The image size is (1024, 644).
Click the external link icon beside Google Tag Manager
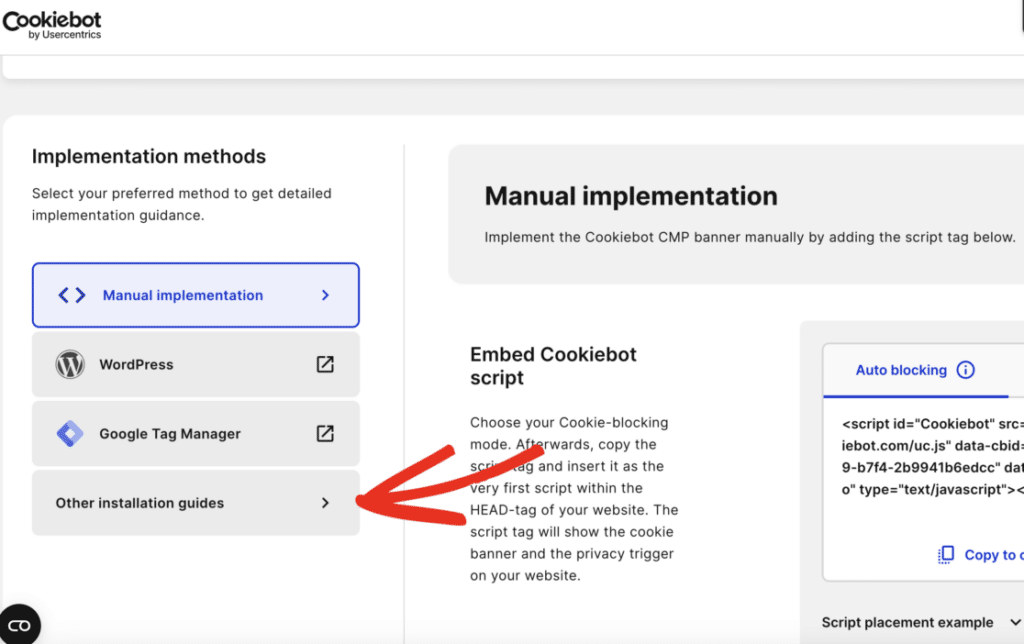324,433
